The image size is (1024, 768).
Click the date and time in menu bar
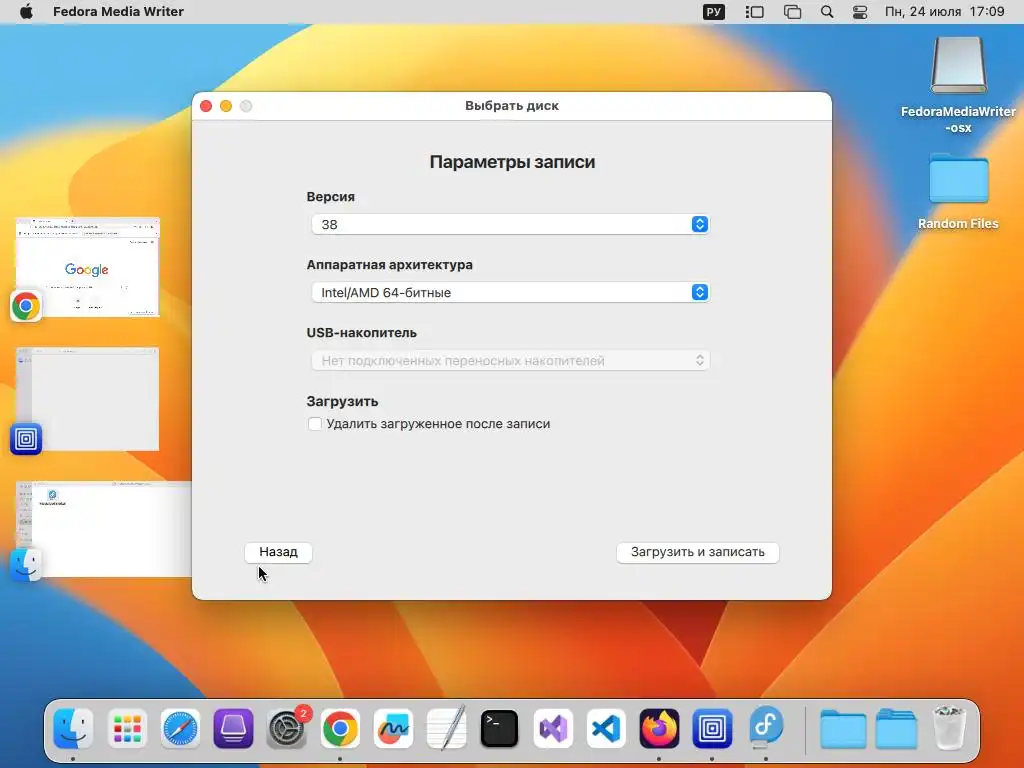tap(944, 12)
